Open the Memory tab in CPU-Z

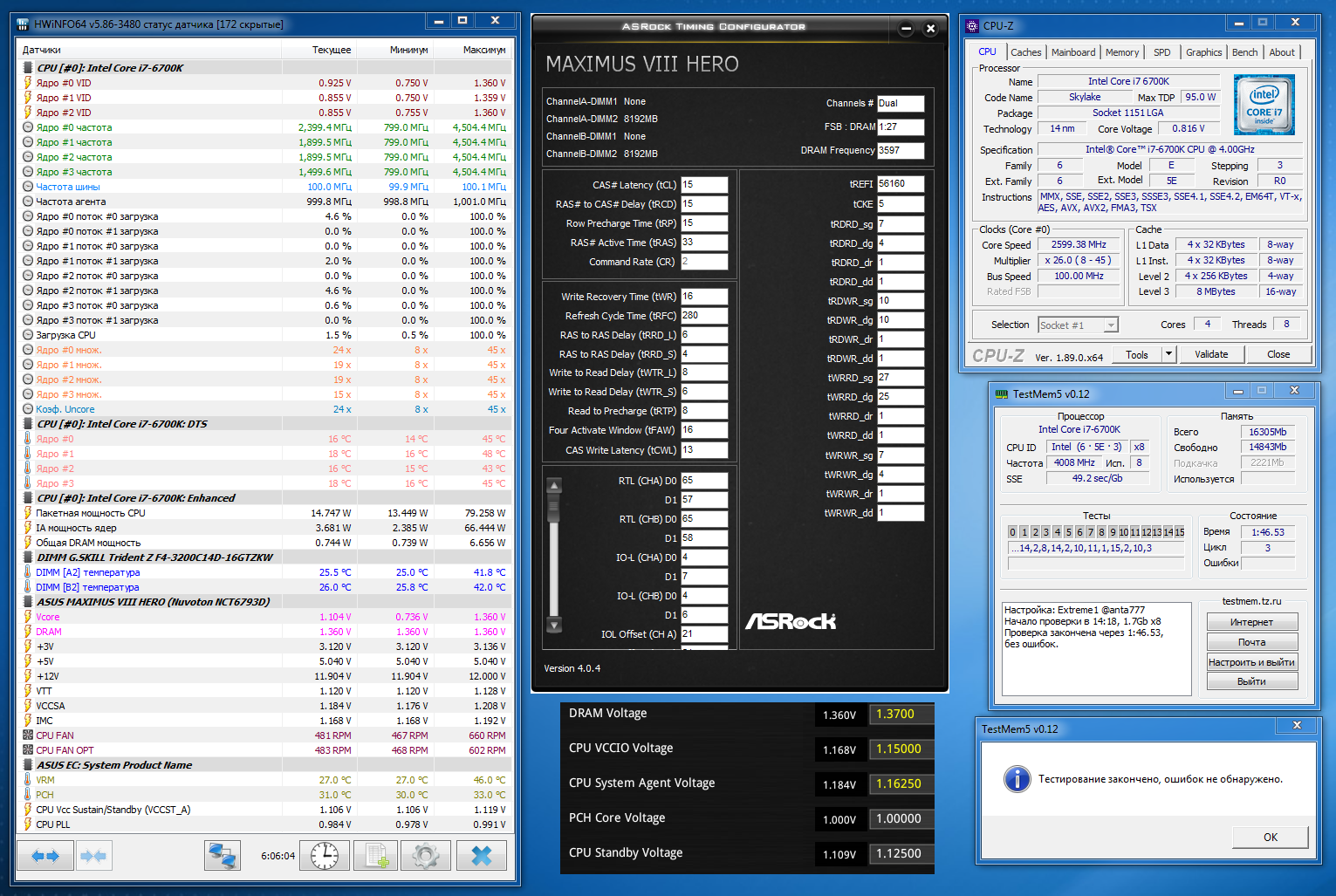[x=1122, y=52]
